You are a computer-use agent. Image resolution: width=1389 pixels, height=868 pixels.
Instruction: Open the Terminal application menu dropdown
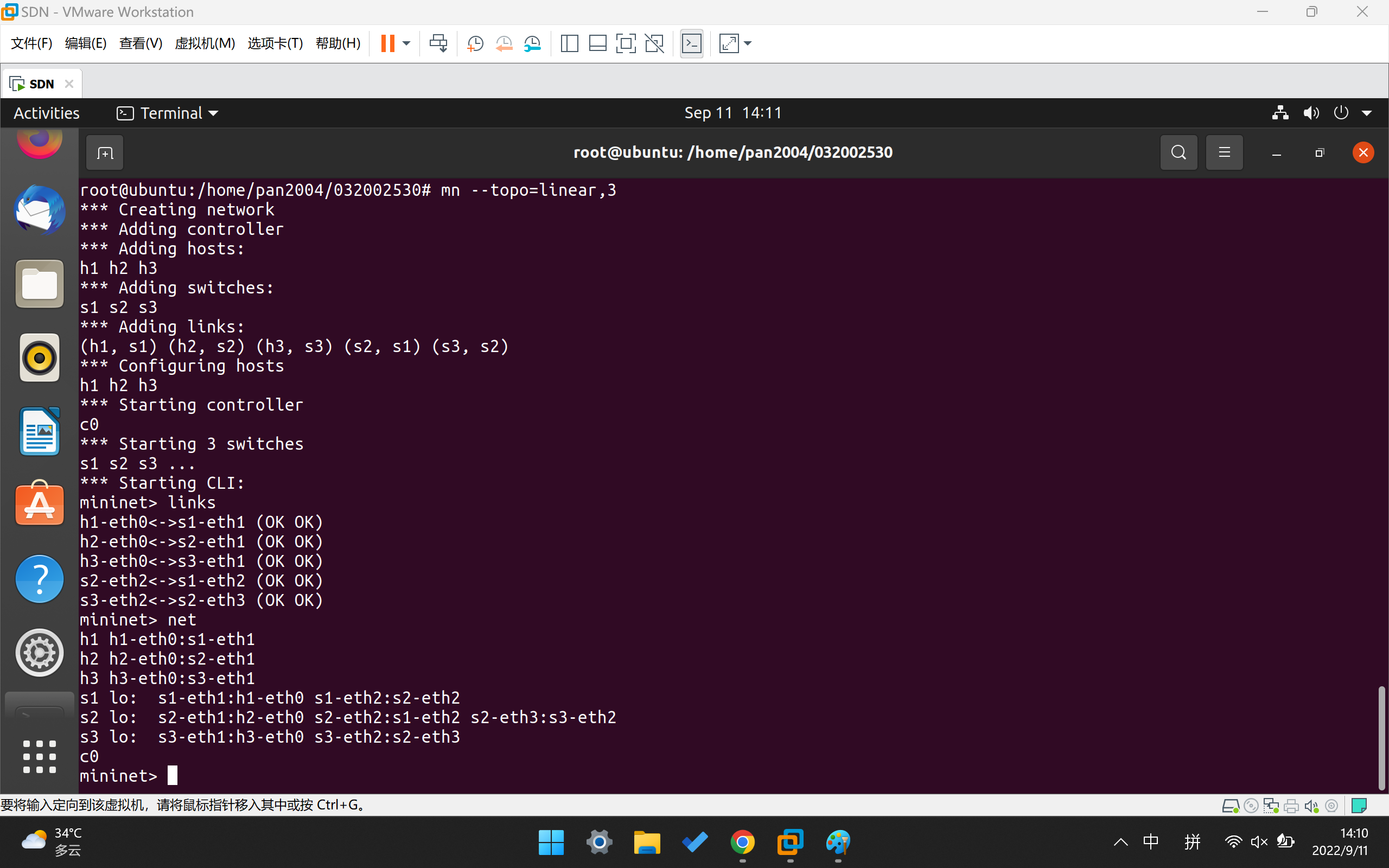point(168,113)
